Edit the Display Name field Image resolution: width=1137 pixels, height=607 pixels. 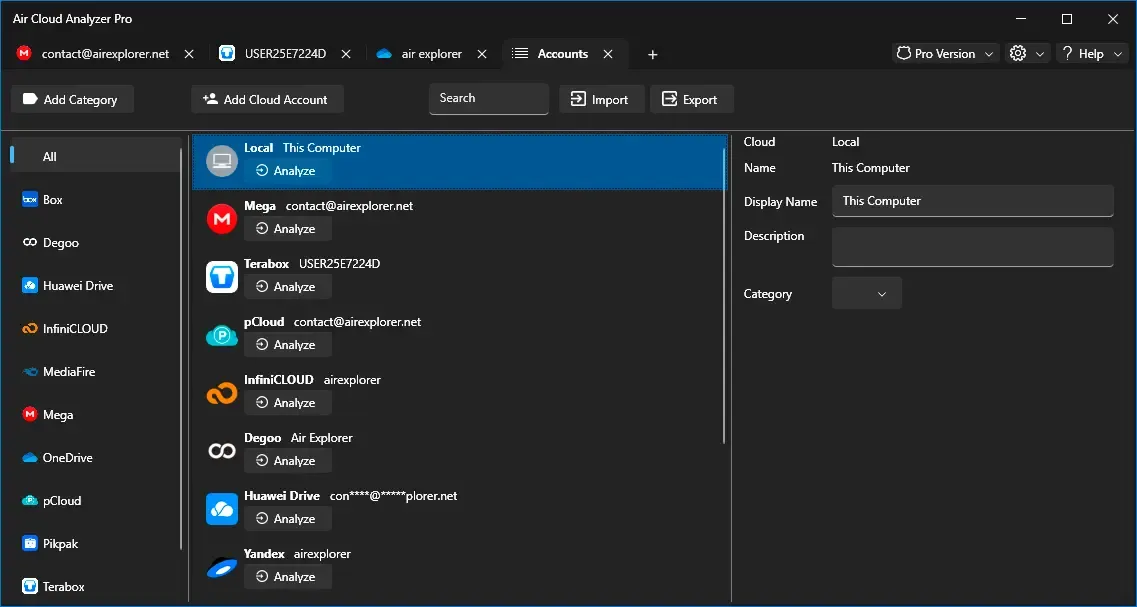972,201
